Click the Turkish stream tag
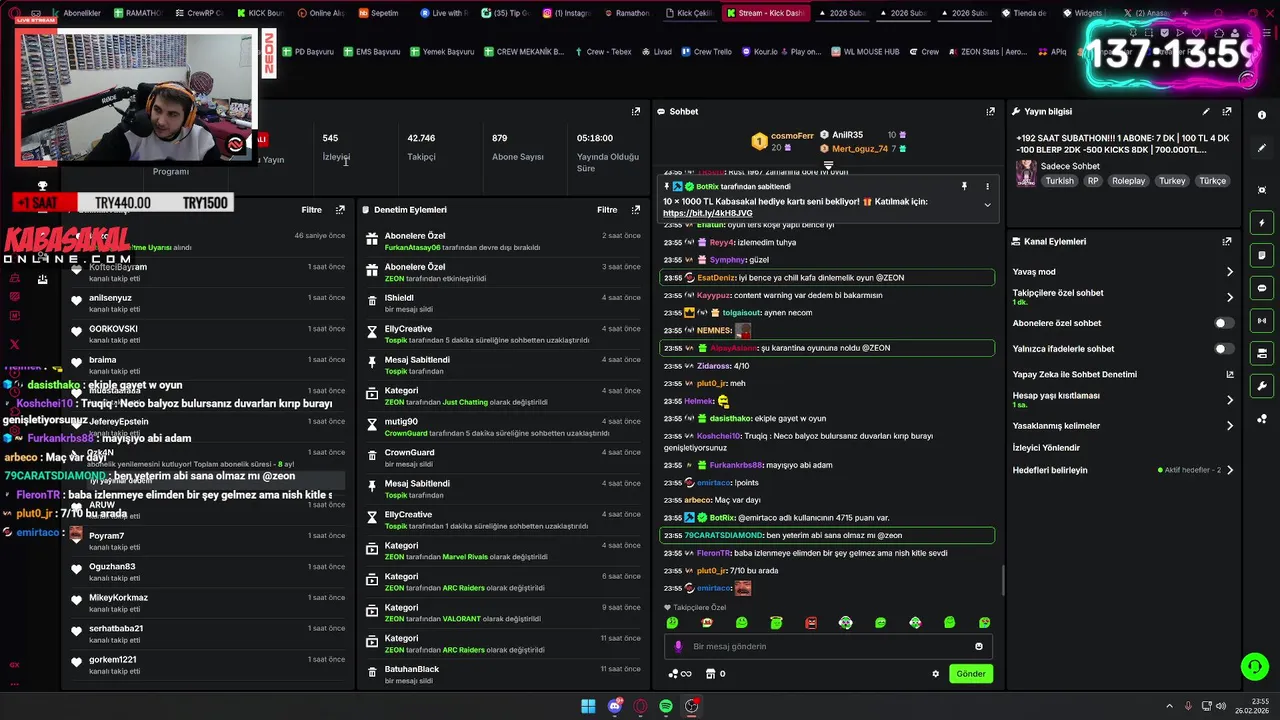This screenshot has height=720, width=1280. click(1059, 181)
